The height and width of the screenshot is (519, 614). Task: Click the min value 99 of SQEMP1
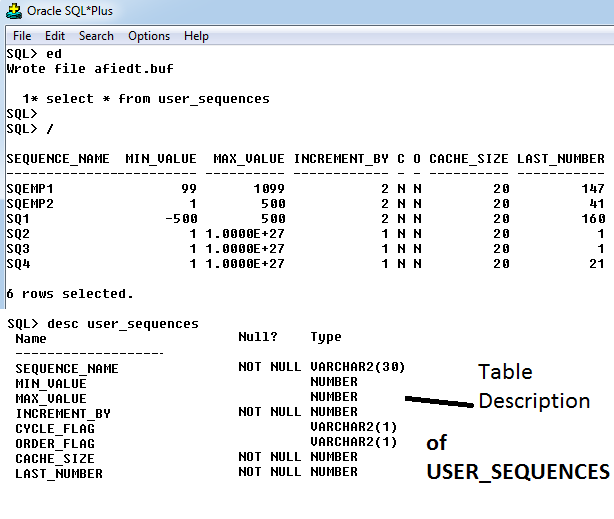click(x=189, y=189)
